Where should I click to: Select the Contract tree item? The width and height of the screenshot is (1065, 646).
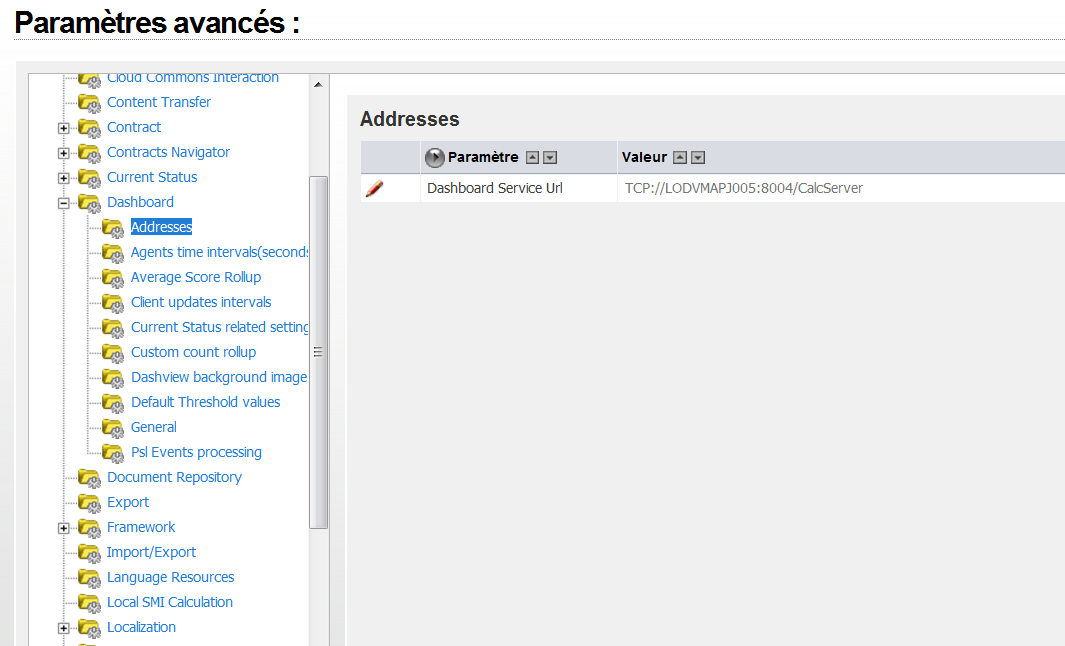(134, 127)
